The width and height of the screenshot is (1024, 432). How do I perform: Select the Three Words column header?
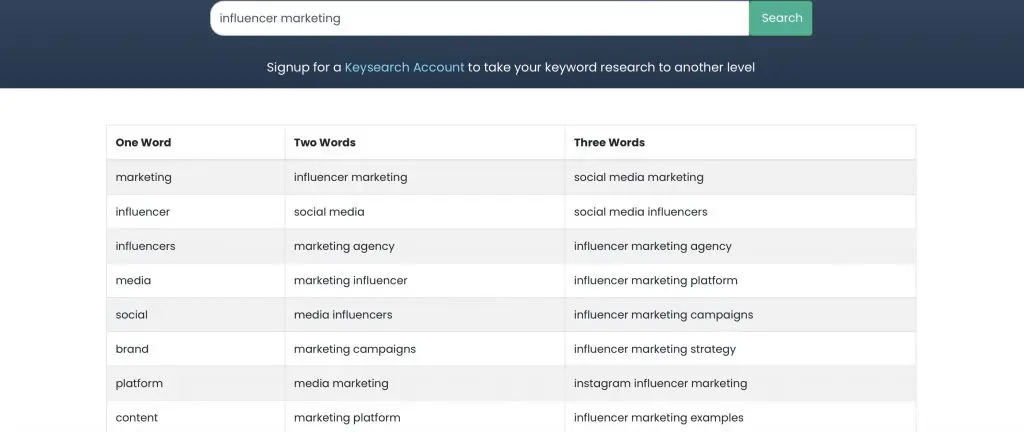(x=609, y=143)
